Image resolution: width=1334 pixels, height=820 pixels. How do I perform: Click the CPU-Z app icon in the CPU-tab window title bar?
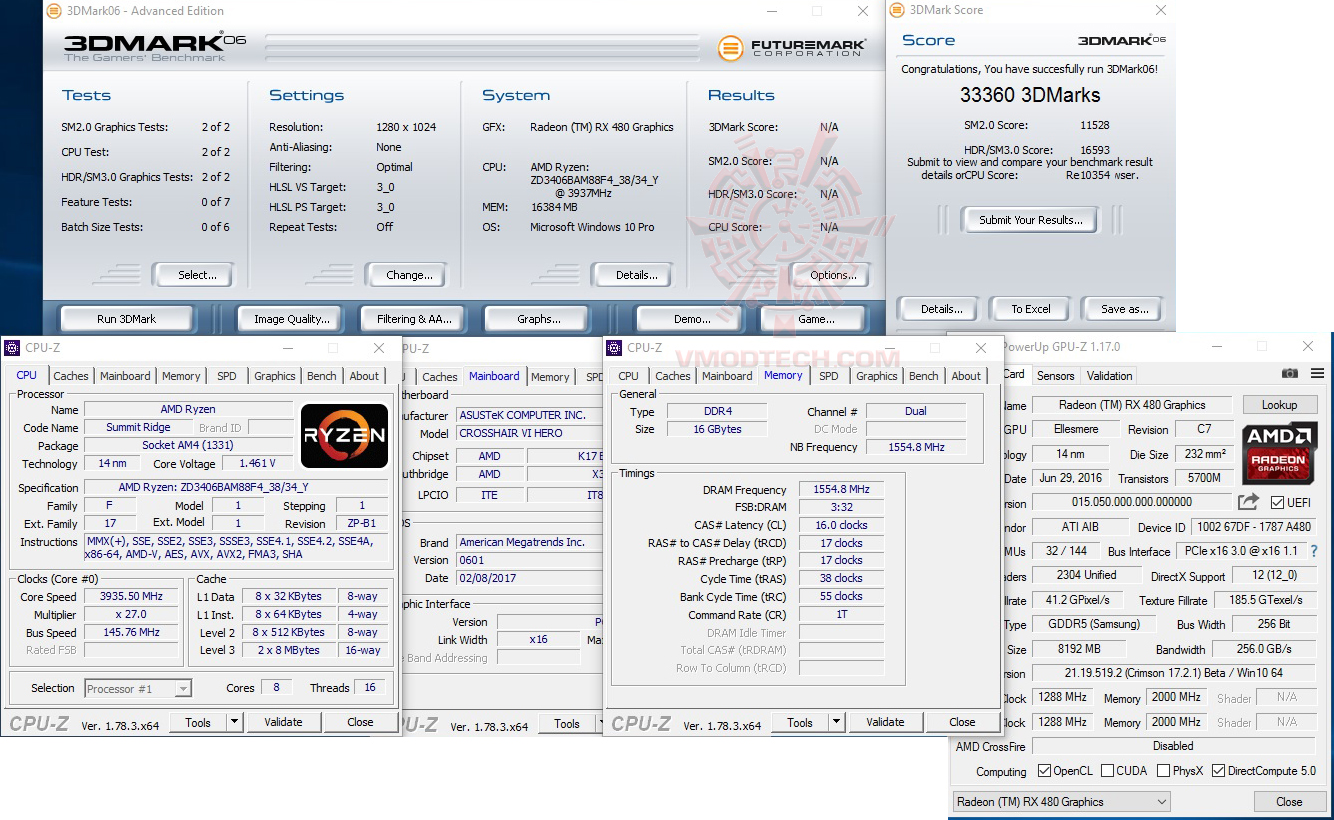pos(12,348)
